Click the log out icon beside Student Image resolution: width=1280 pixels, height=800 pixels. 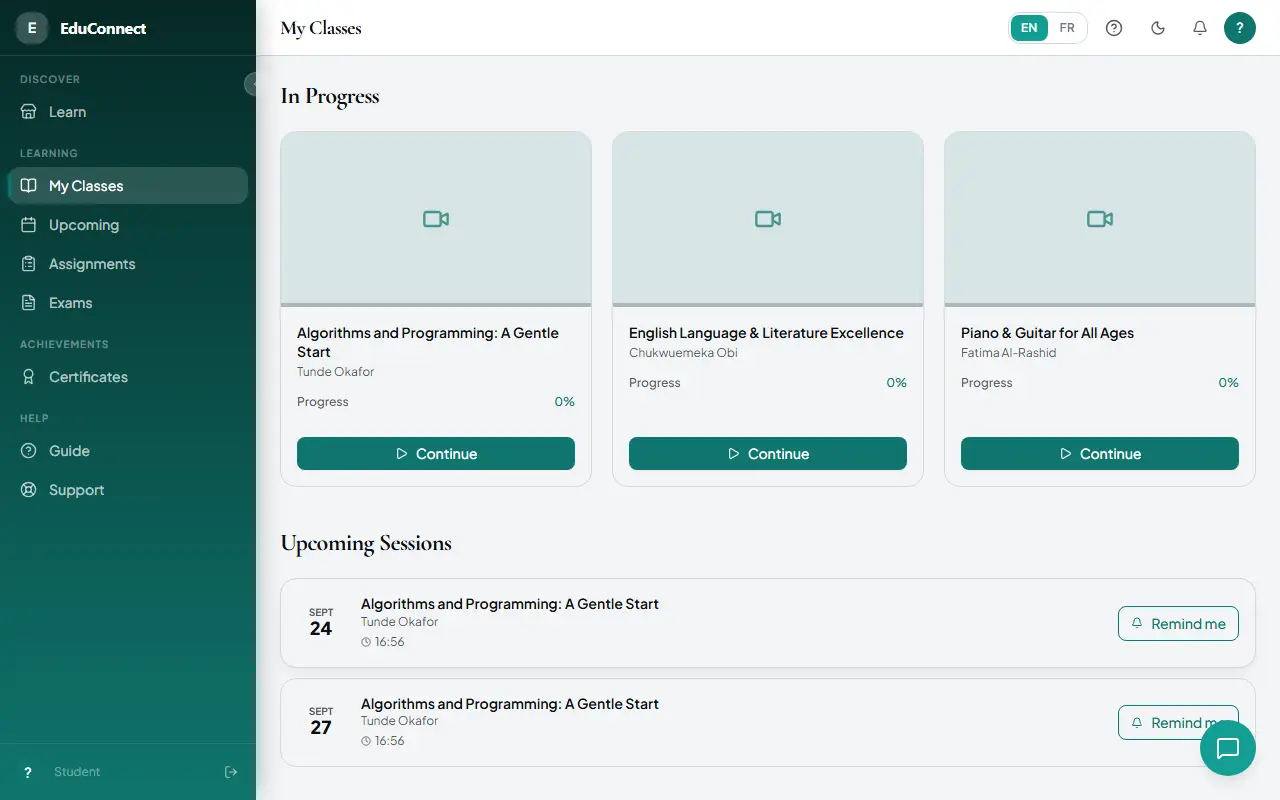(231, 772)
